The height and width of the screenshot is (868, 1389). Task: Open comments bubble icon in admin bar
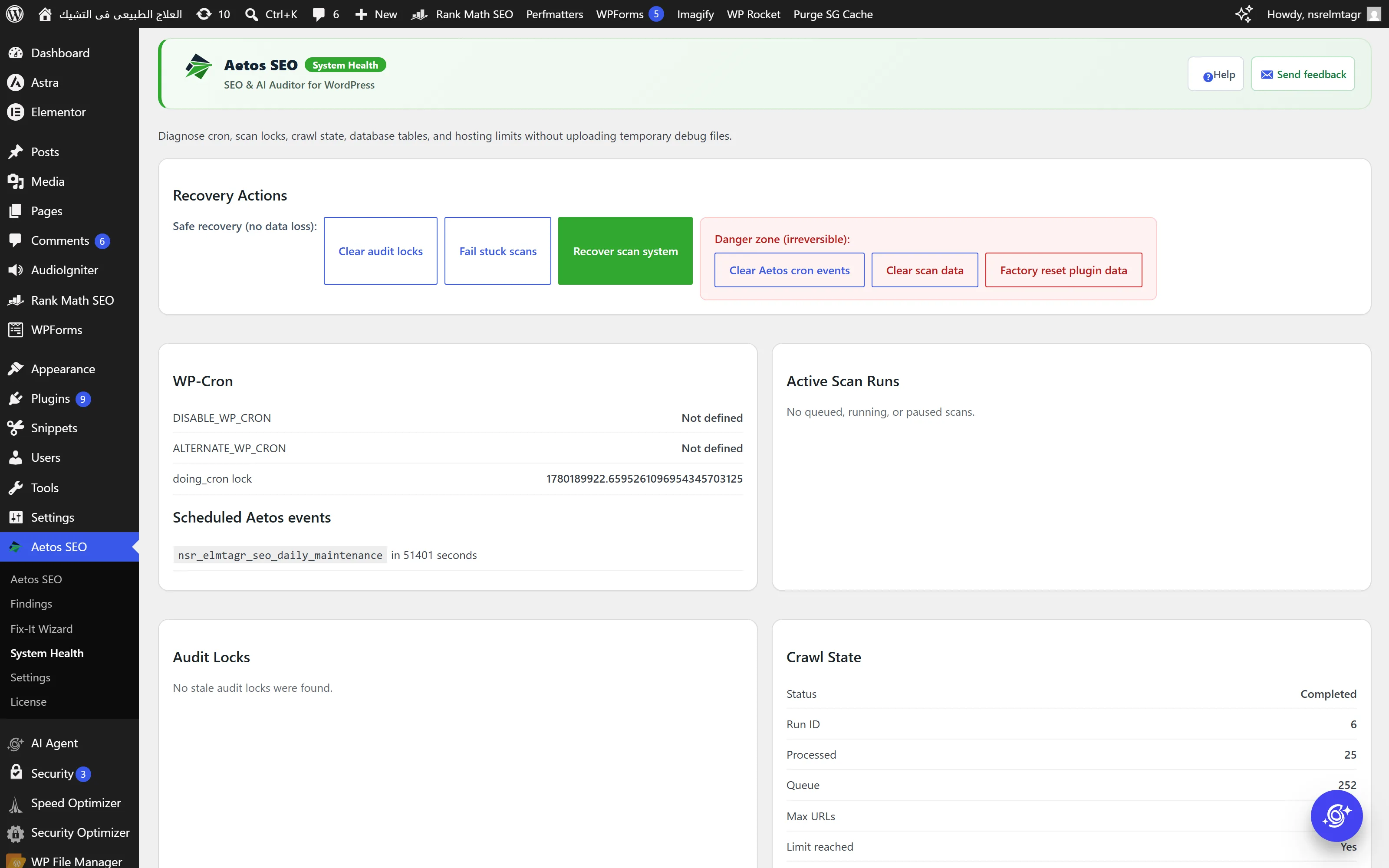(x=319, y=14)
